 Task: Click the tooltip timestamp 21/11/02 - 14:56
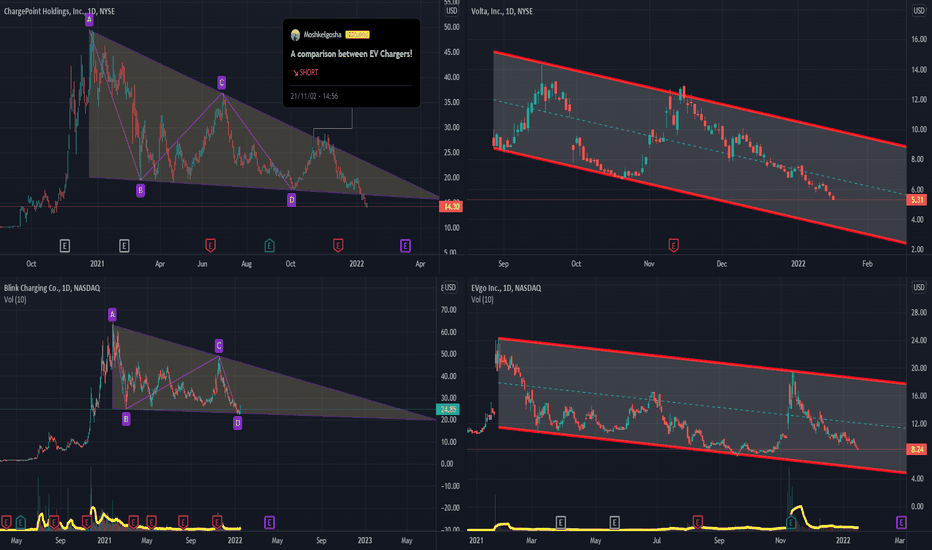point(314,96)
